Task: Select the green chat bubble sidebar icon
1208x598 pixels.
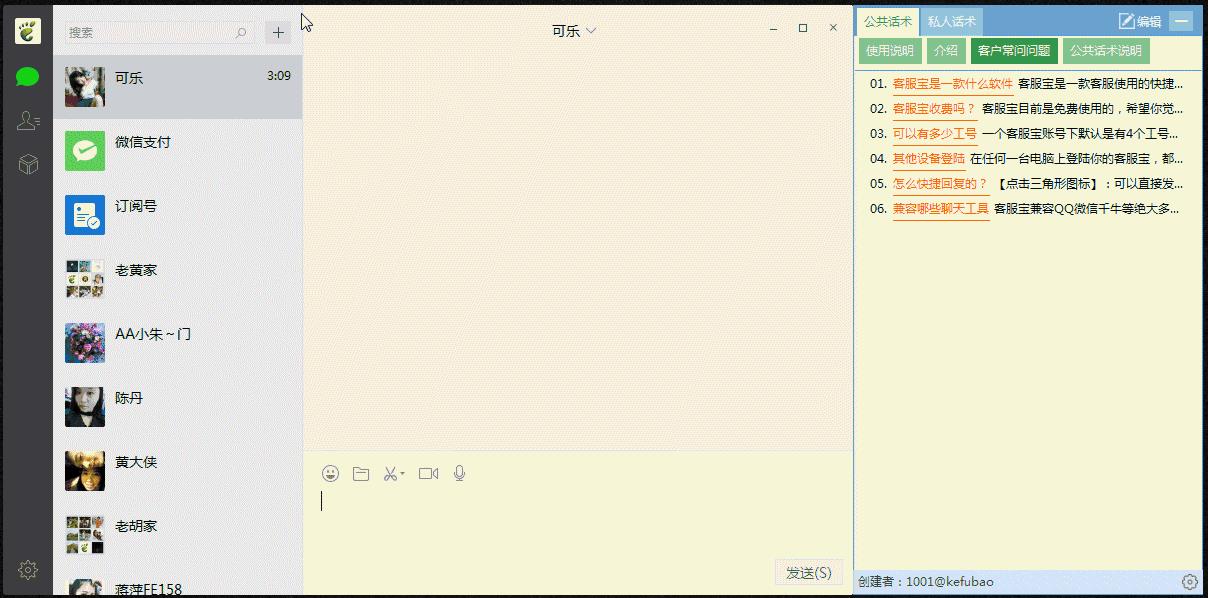Action: (27, 75)
